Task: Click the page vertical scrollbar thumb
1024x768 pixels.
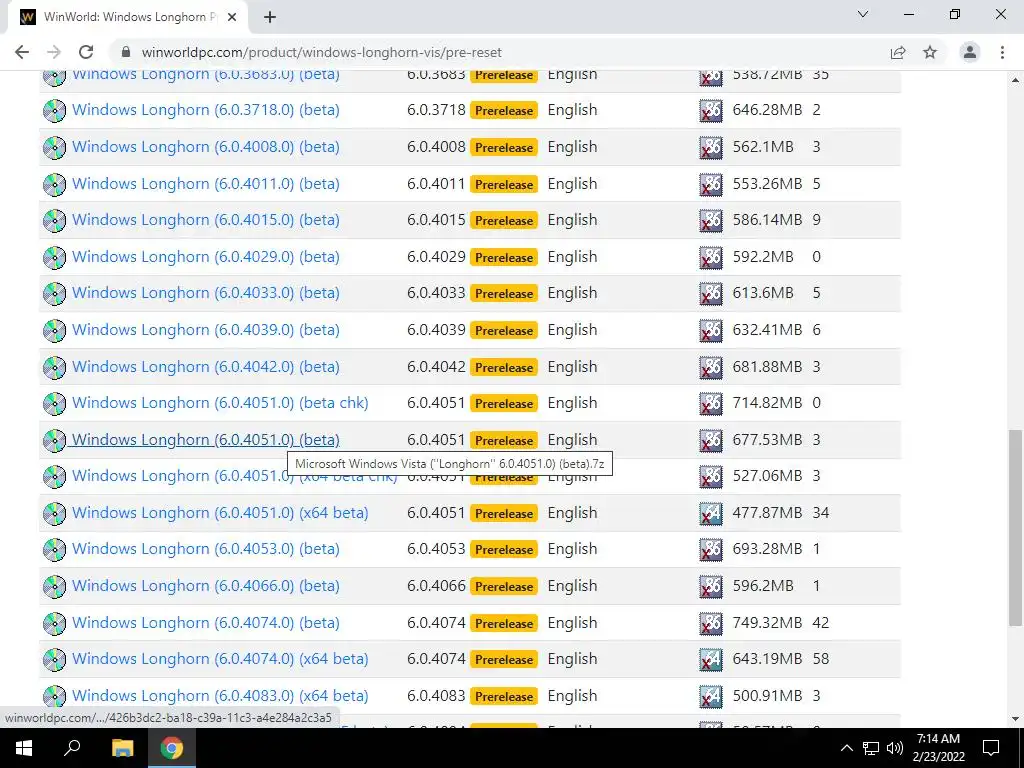Action: coord(1016,528)
